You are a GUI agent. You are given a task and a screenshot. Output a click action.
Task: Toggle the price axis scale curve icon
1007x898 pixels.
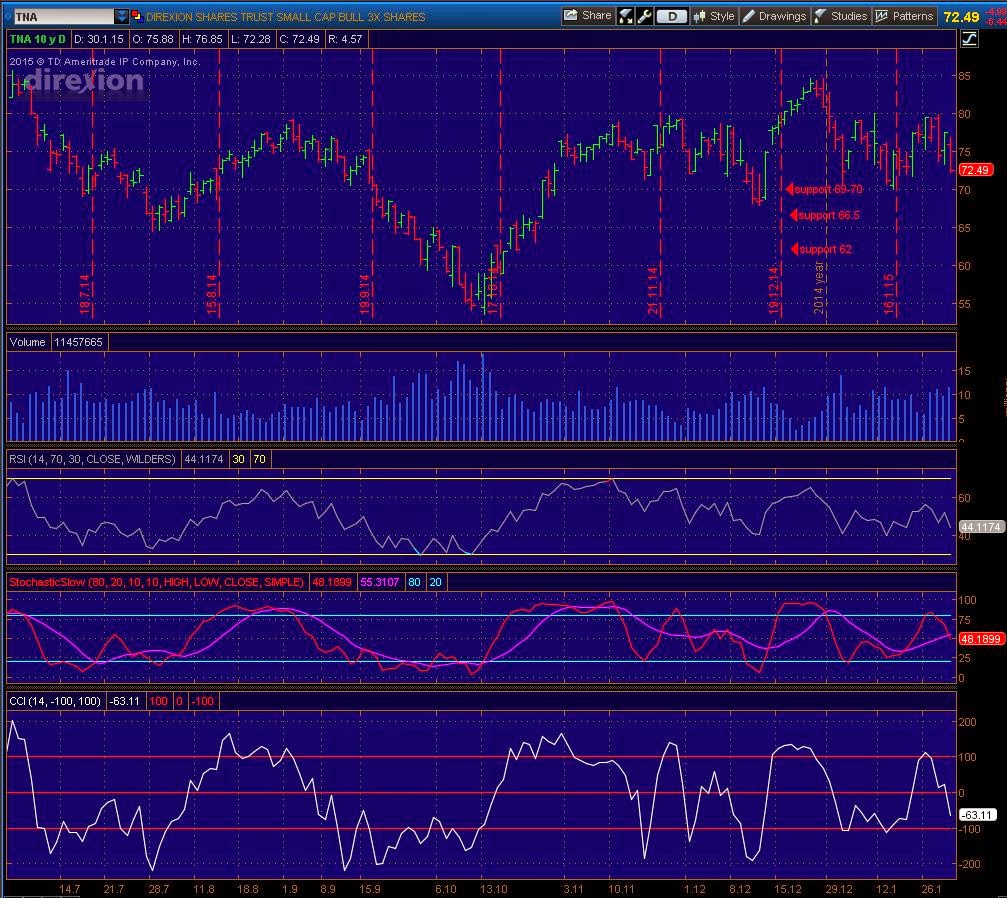[969, 39]
